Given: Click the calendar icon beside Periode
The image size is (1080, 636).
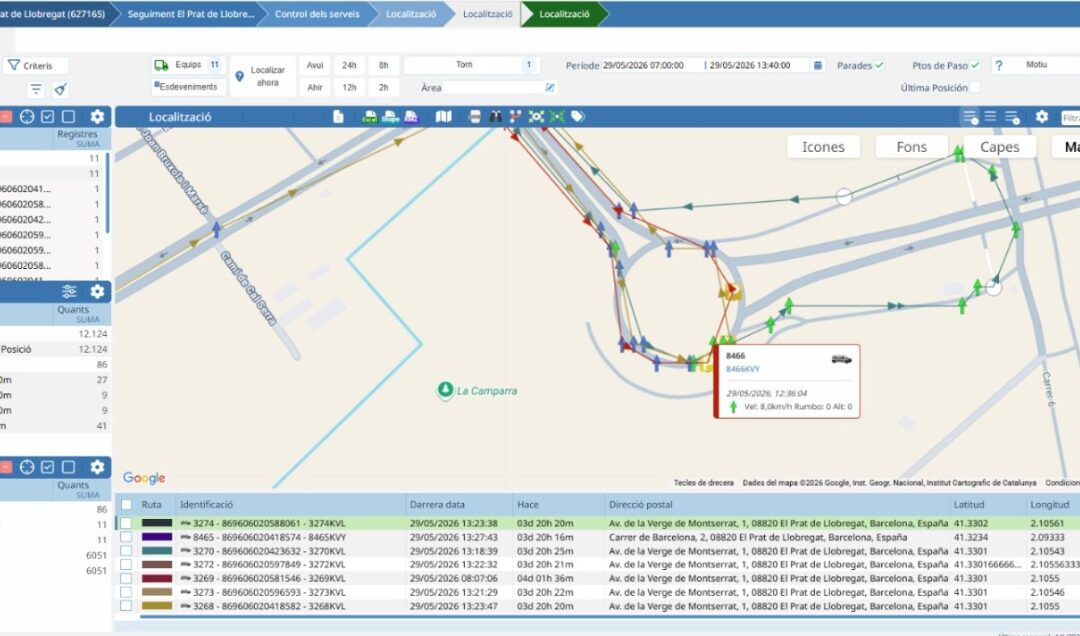Looking at the screenshot, I should click(x=818, y=65).
